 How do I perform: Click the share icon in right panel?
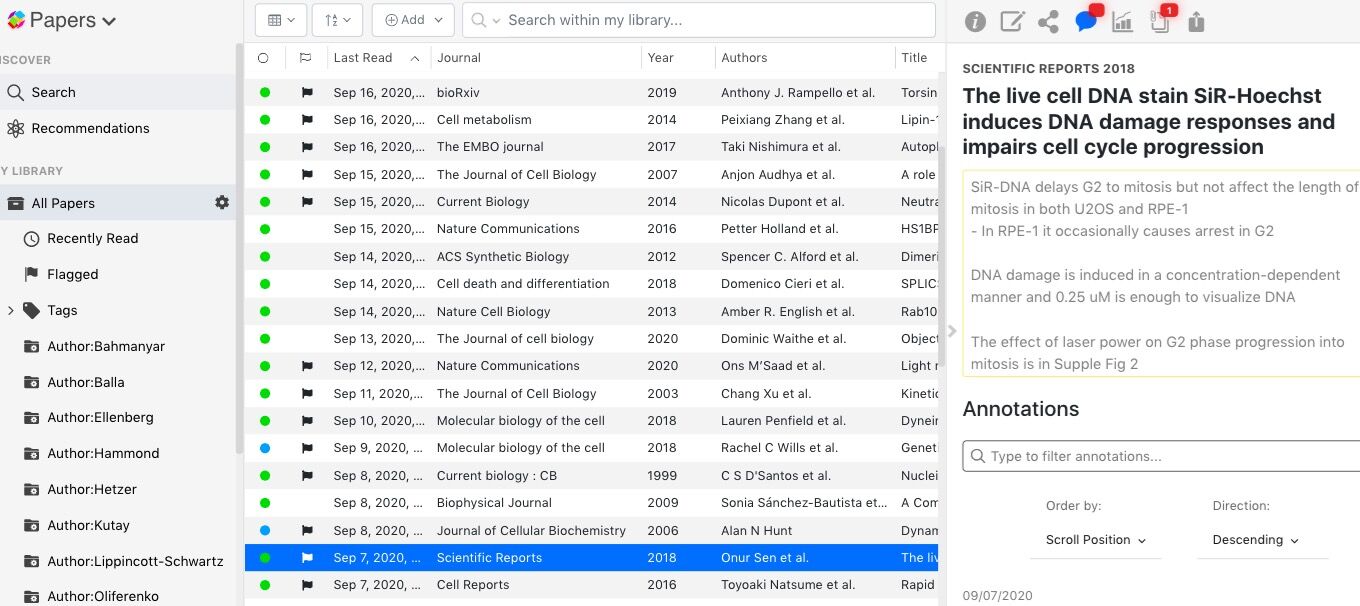point(1048,21)
